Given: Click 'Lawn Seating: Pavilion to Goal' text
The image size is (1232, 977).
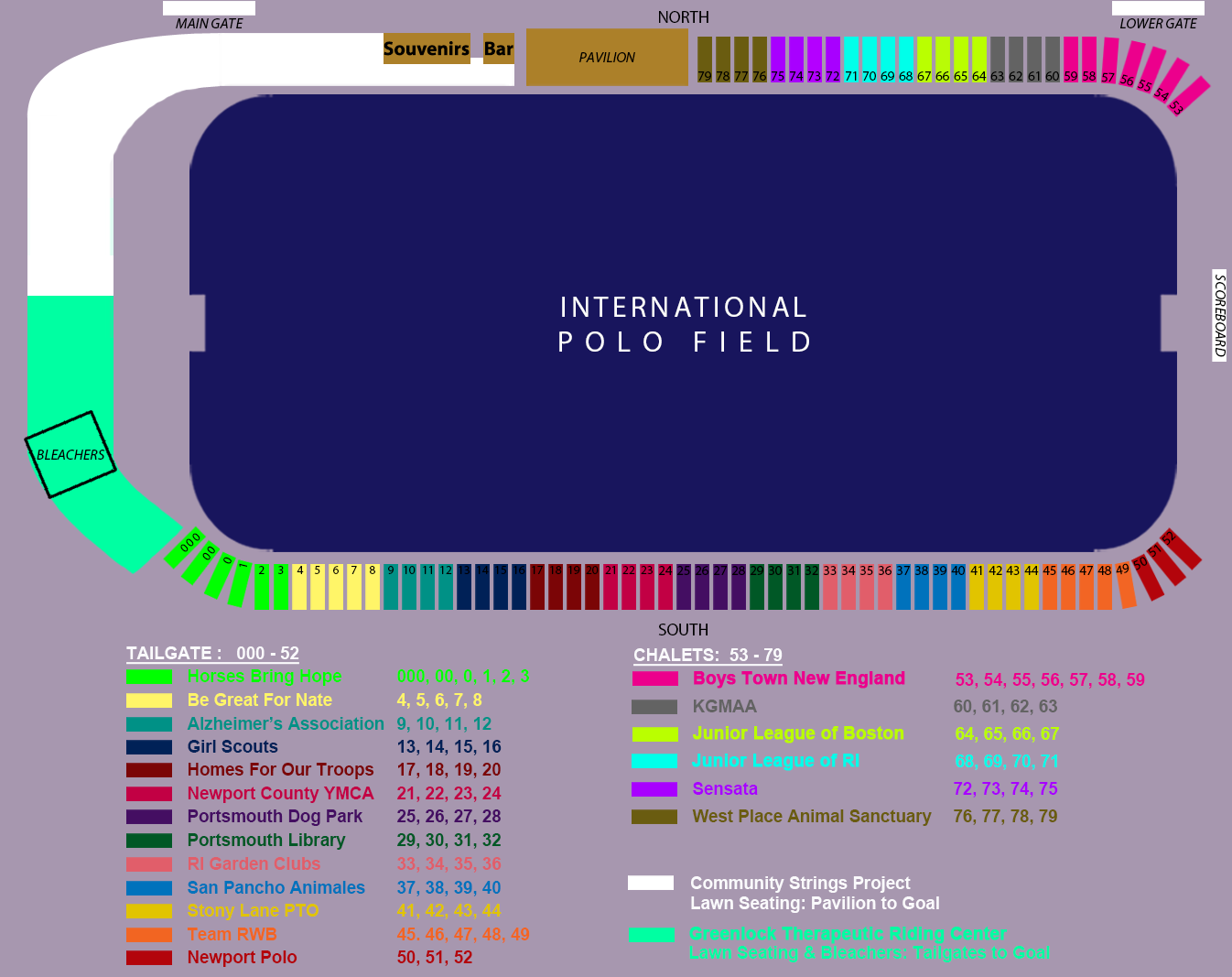Looking at the screenshot, I should pyautogui.click(x=815, y=904).
